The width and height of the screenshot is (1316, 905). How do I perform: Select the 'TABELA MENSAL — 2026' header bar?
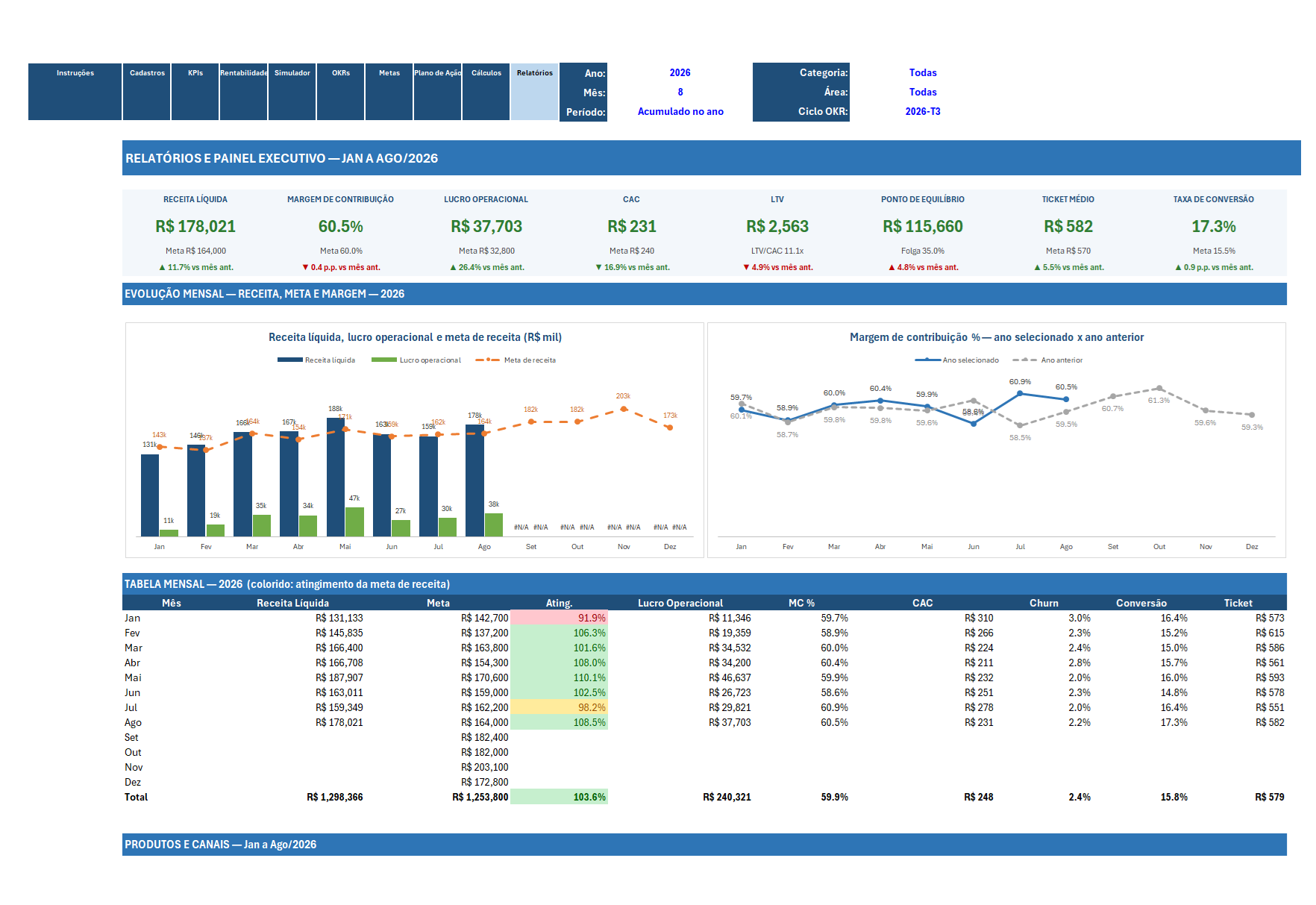pyautogui.click(x=704, y=584)
